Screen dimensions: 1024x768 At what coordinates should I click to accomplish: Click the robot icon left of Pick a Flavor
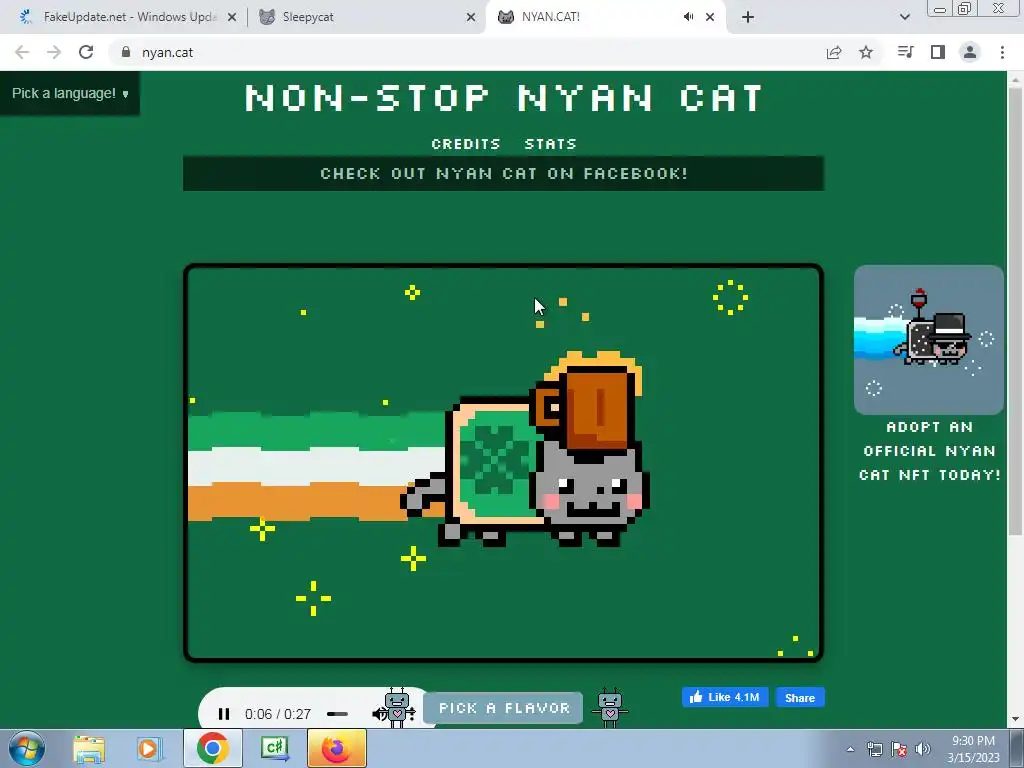(397, 707)
